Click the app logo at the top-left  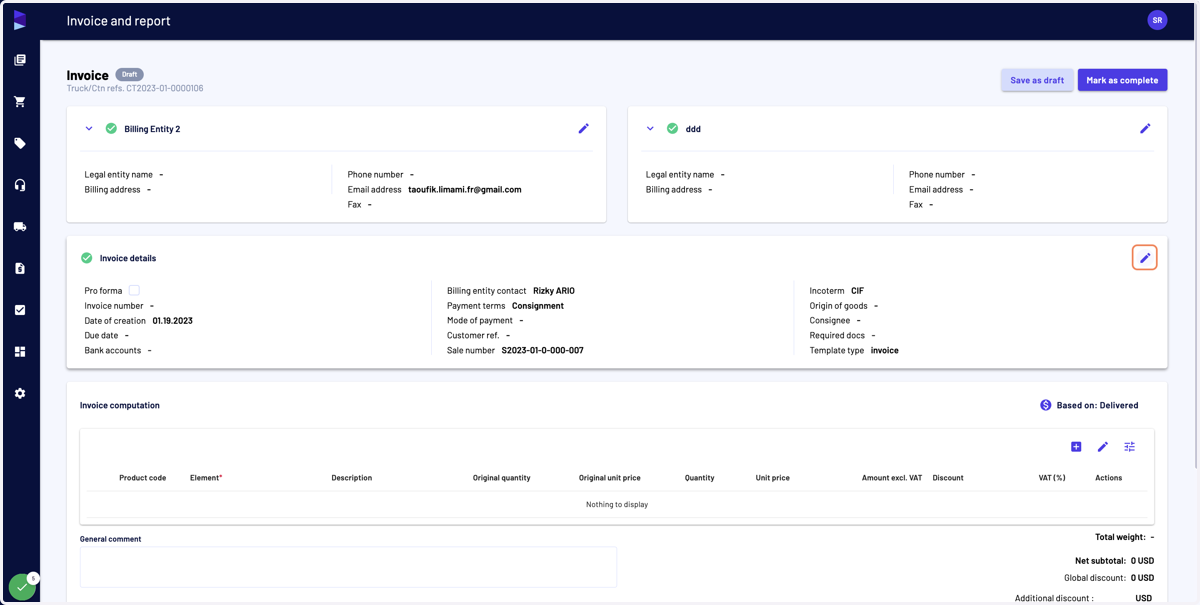point(20,20)
